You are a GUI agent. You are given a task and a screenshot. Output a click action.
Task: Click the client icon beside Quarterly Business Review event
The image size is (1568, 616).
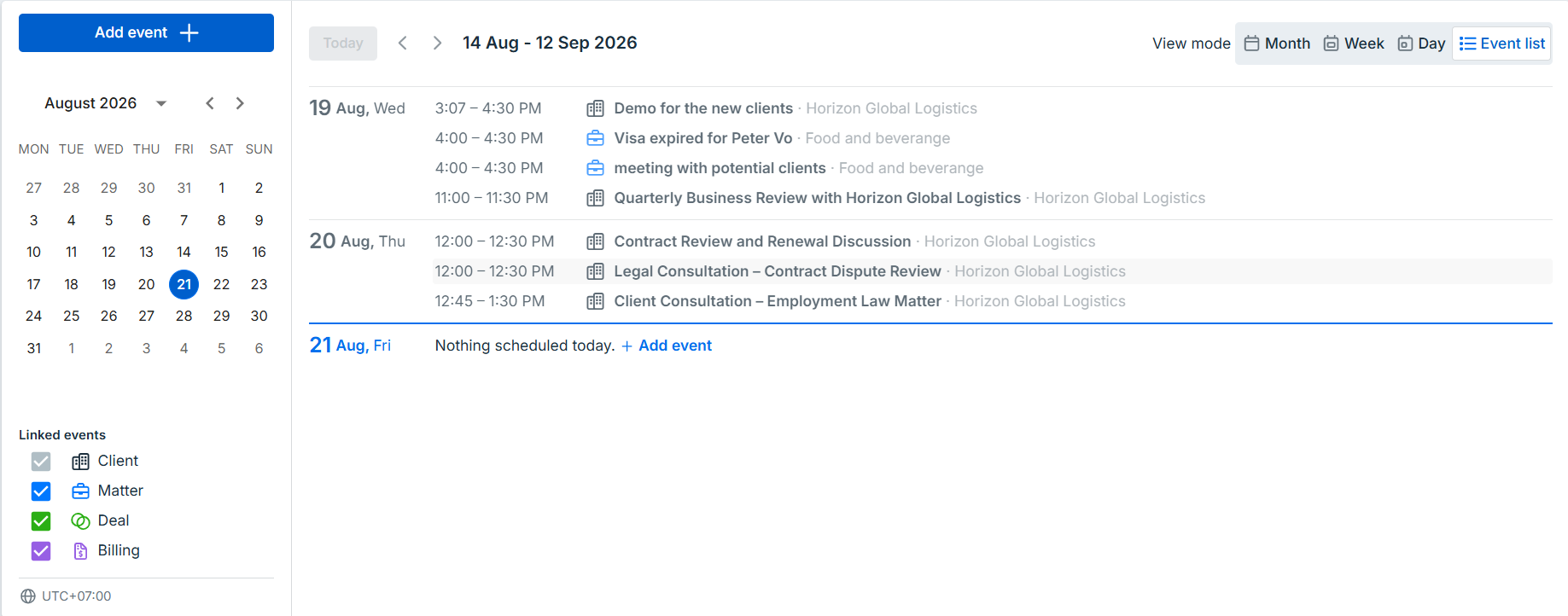pyautogui.click(x=595, y=198)
